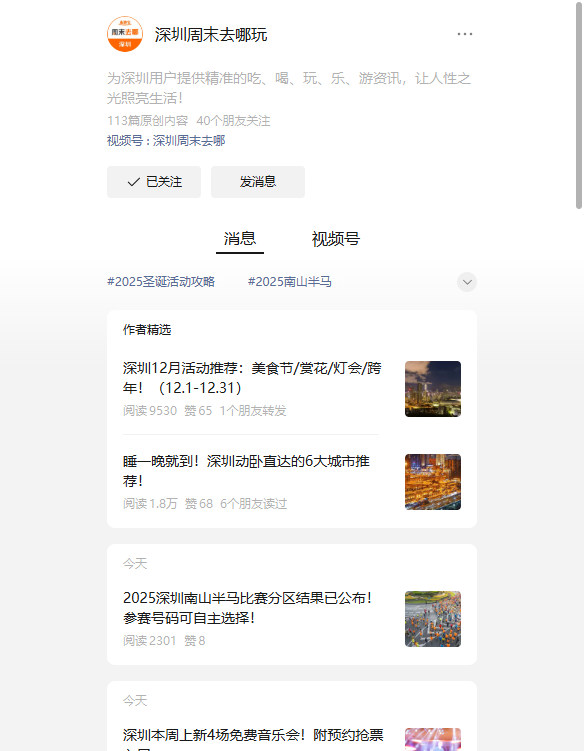Open the three-dot more options menu
The width and height of the screenshot is (584, 751).
click(464, 34)
